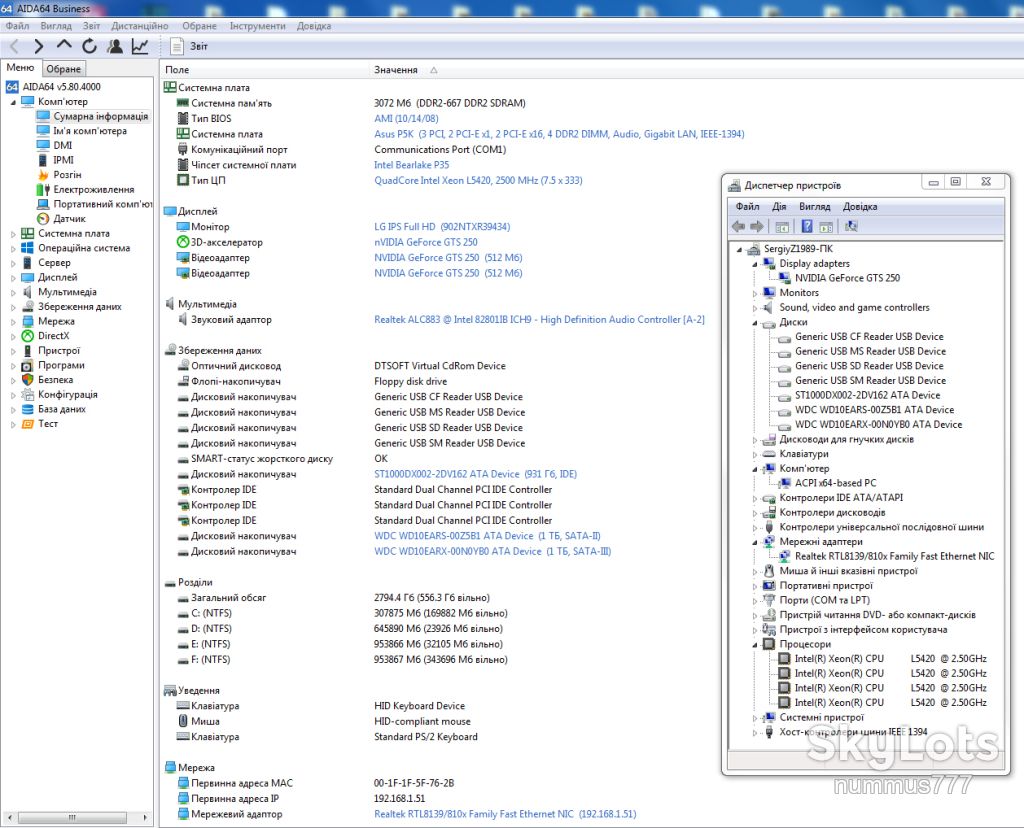Open the user management toolbar icon

click(115, 46)
